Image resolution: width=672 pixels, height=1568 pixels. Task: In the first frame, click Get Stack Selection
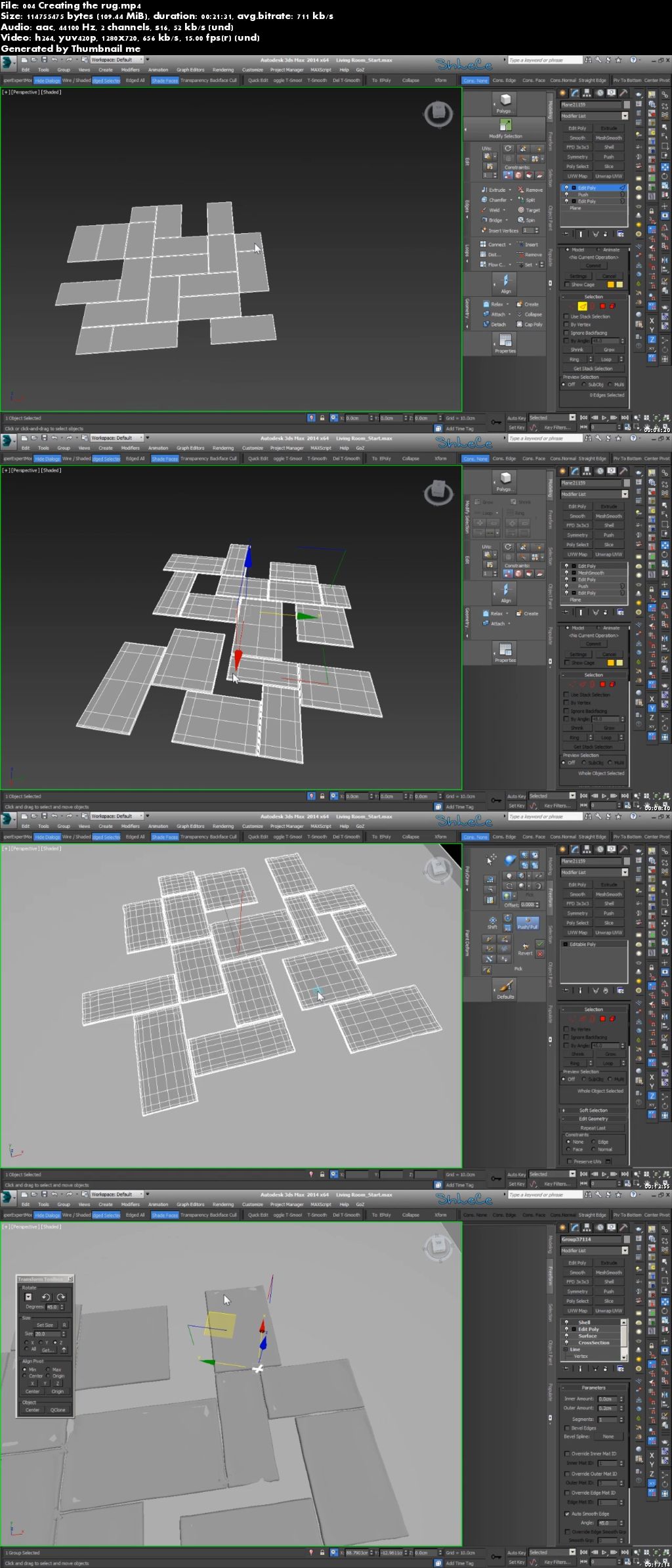[x=593, y=368]
